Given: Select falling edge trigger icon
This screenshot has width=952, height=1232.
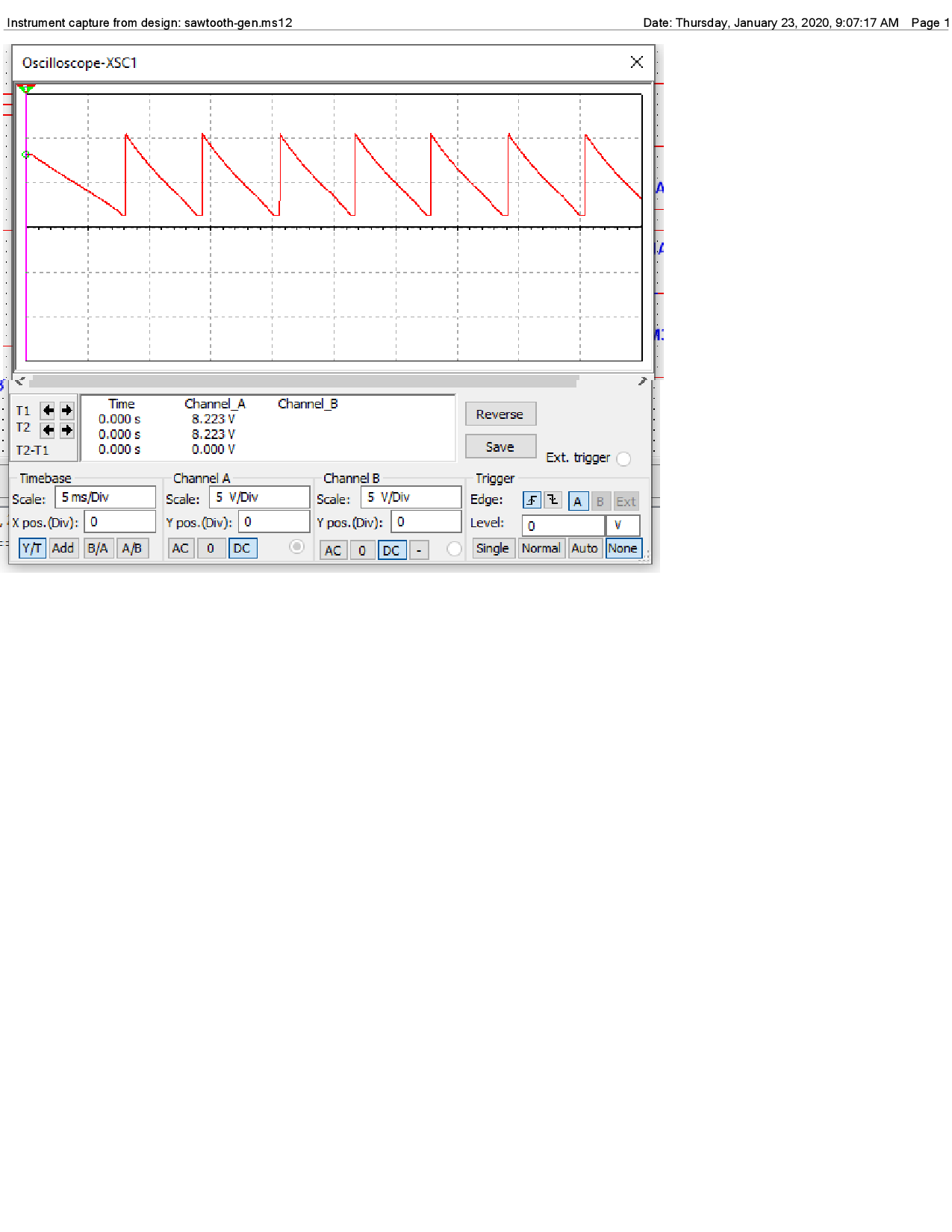Looking at the screenshot, I should point(553,500).
